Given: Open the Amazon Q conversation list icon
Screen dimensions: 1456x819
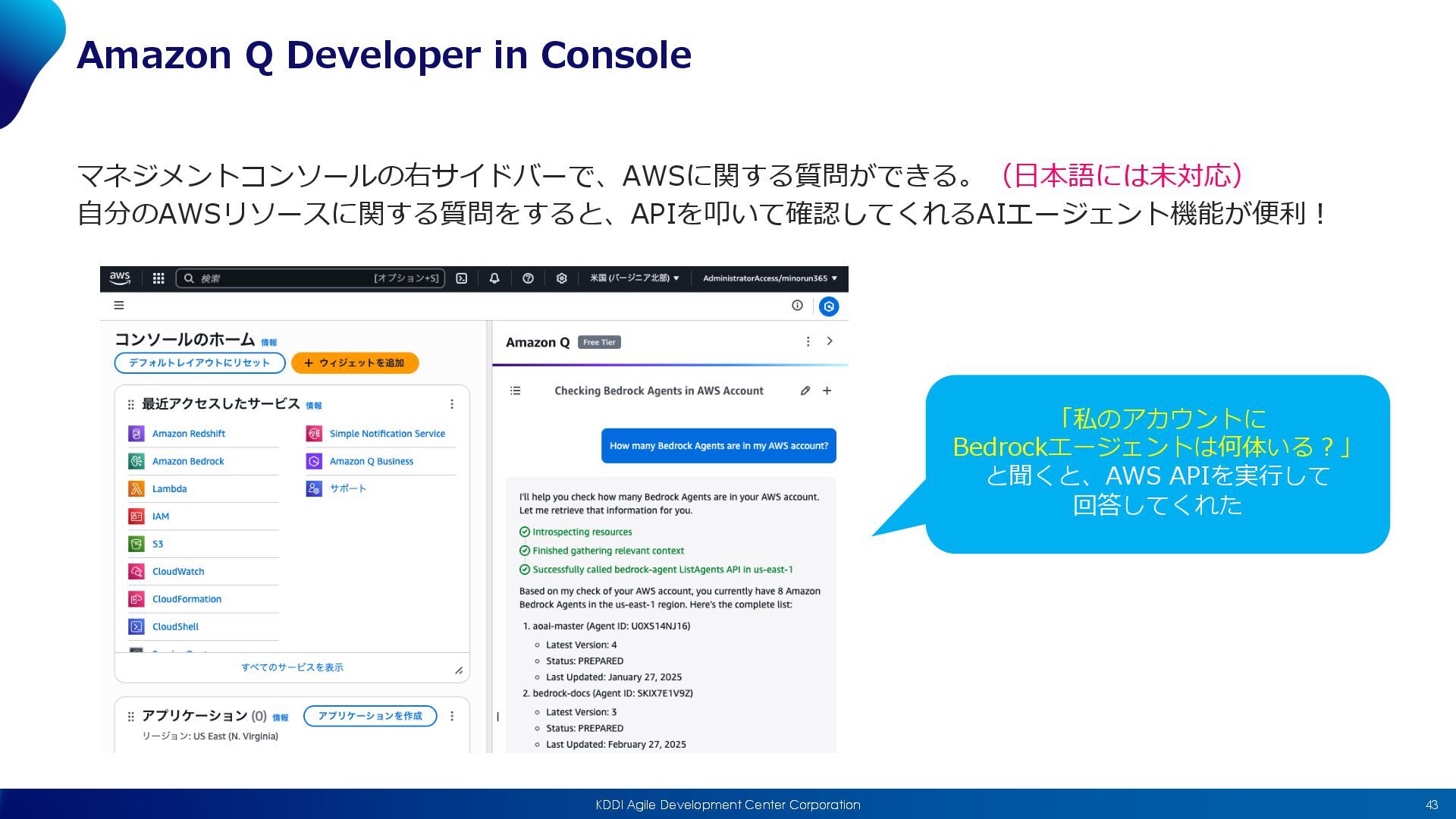Looking at the screenshot, I should (516, 391).
